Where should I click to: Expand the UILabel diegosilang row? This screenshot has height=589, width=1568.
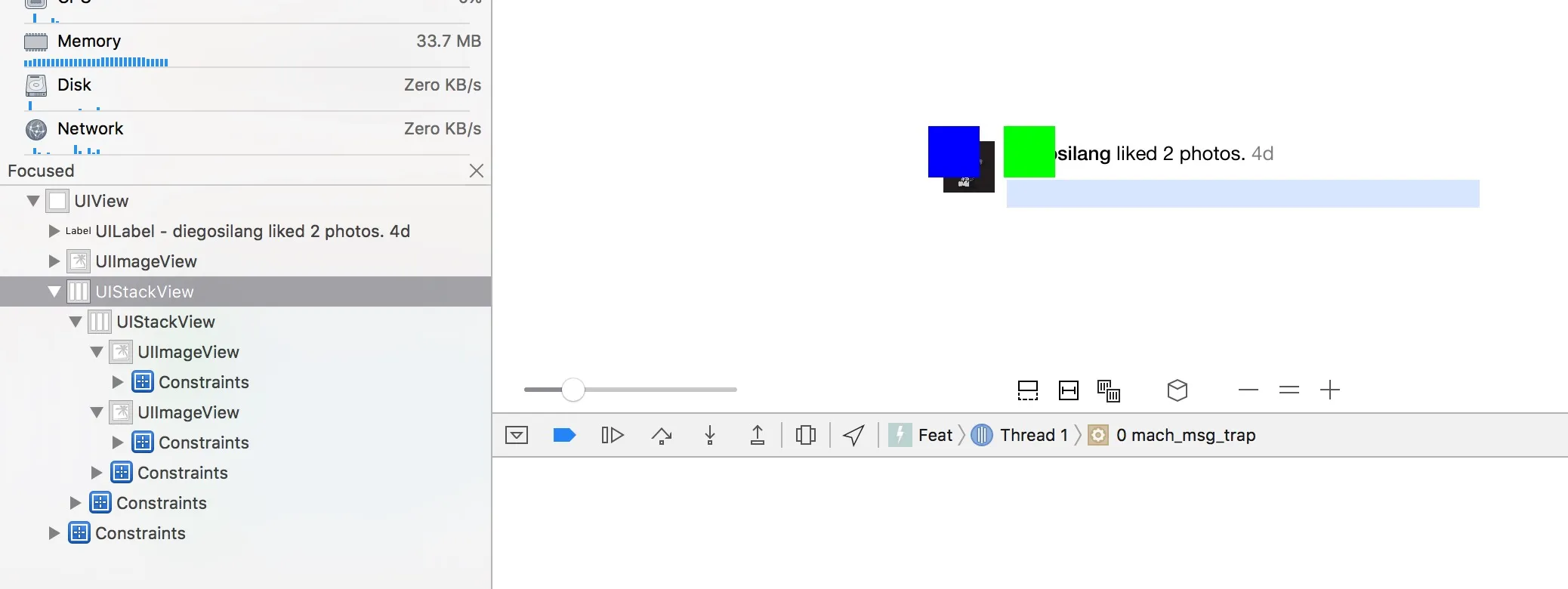point(54,231)
